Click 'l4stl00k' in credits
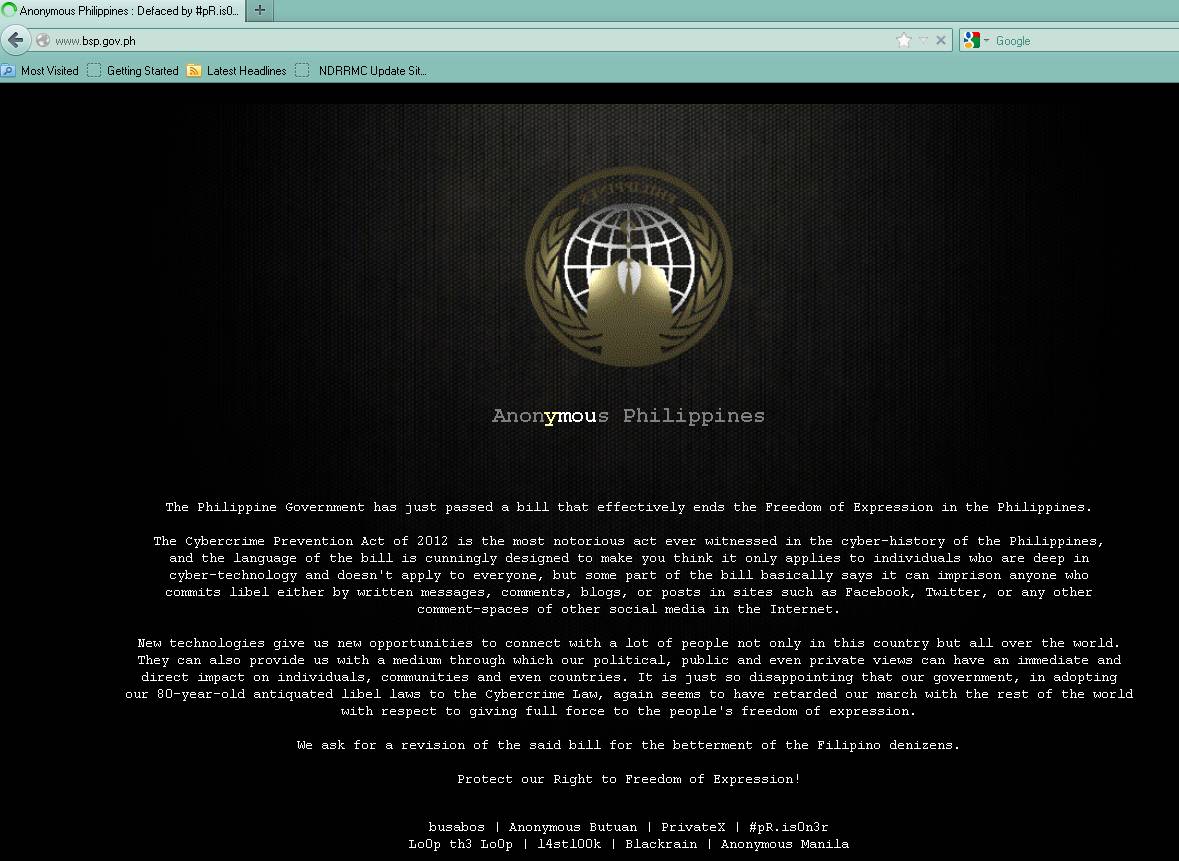Viewport: 1179px width, 861px height. tap(569, 844)
